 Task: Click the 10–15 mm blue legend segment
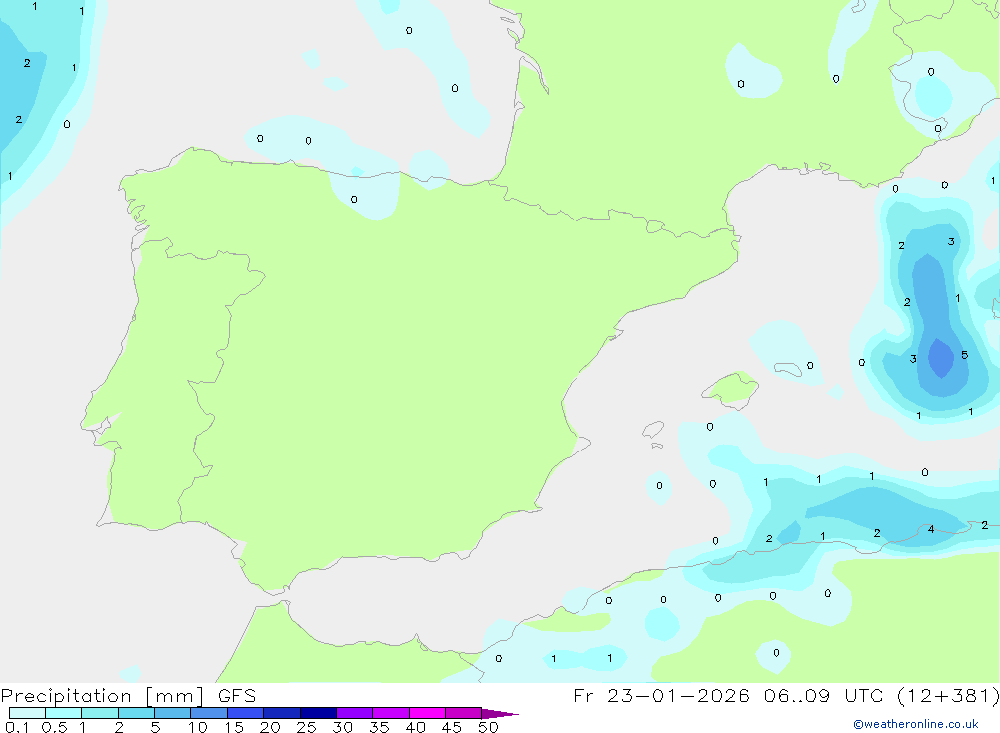click(x=209, y=713)
